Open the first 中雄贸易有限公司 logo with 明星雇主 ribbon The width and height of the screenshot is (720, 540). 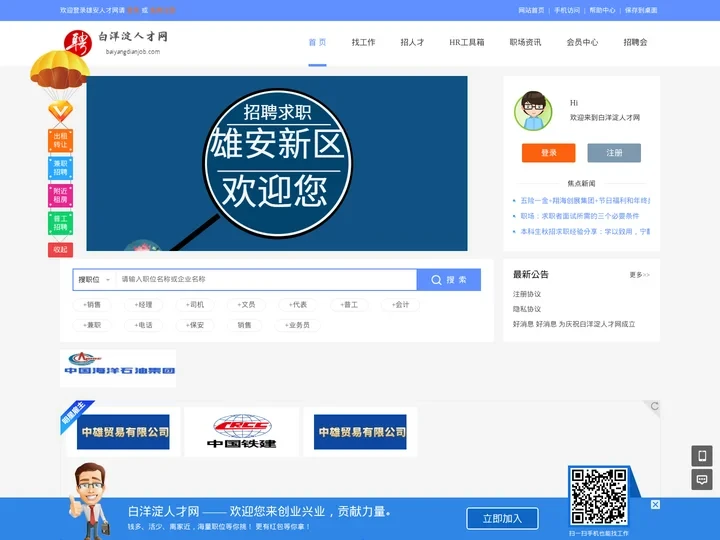pos(123,432)
